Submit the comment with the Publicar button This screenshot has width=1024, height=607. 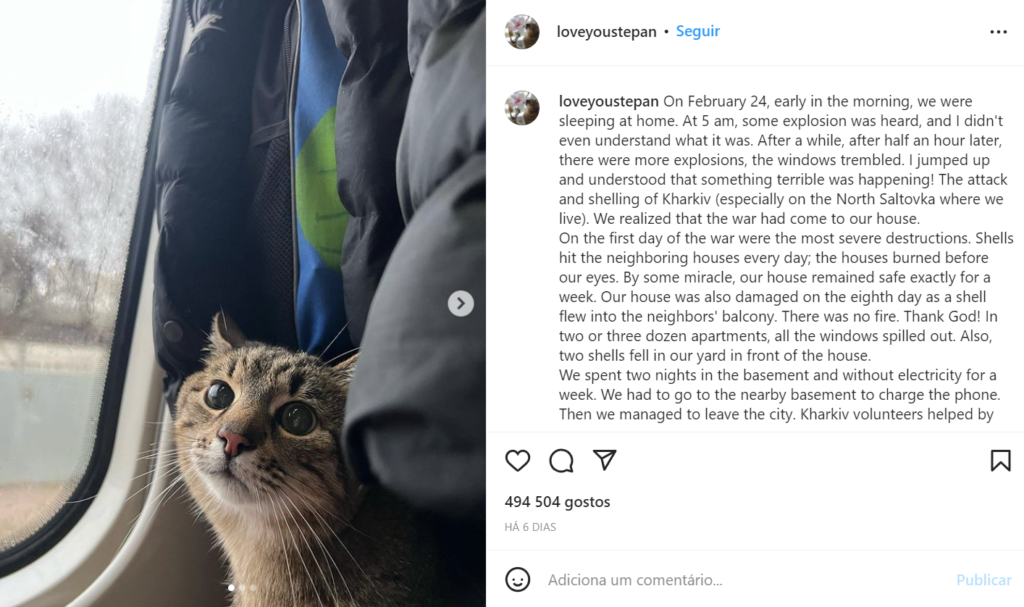tap(984, 580)
